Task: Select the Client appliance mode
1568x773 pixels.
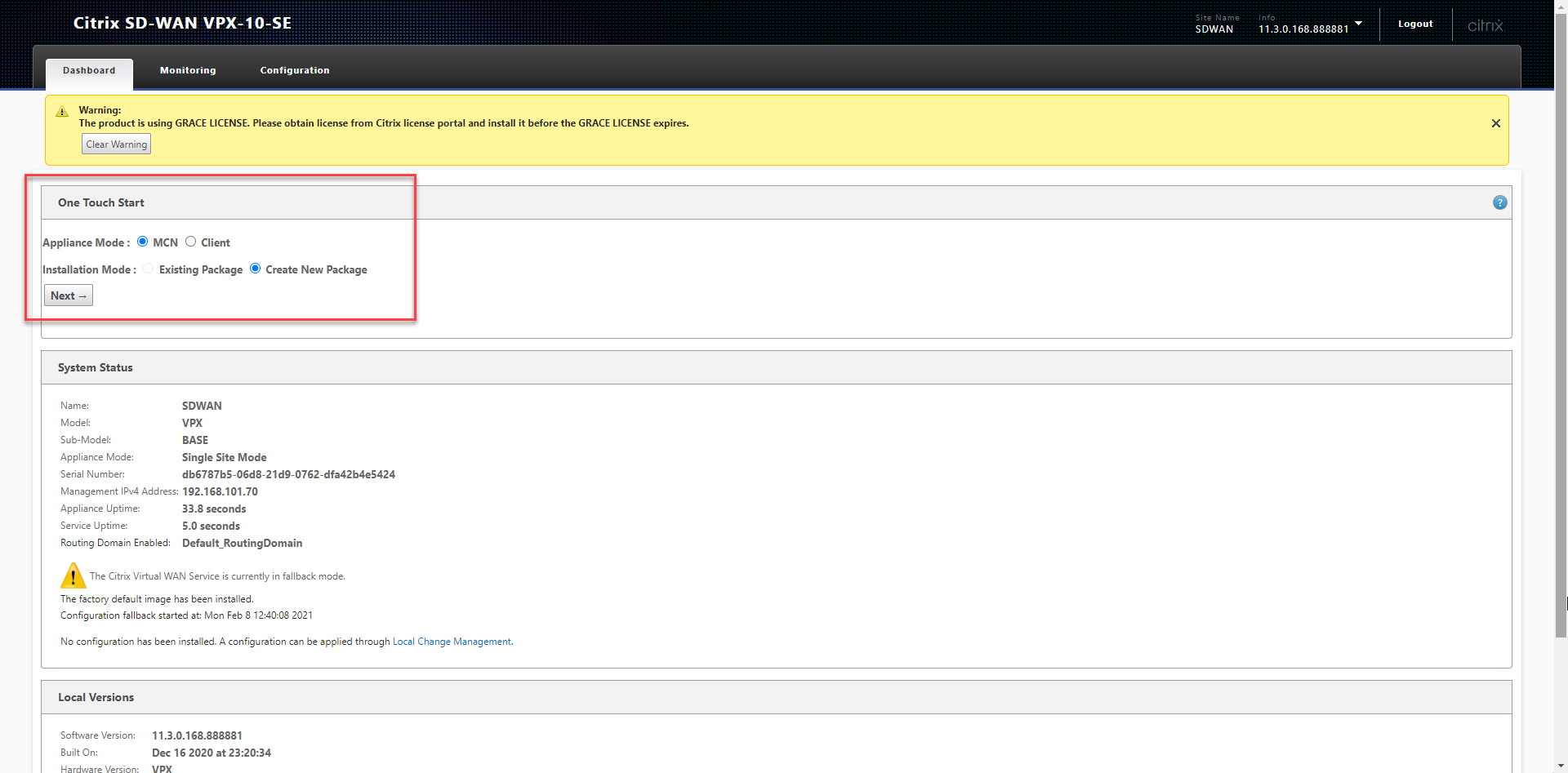Action: point(191,242)
